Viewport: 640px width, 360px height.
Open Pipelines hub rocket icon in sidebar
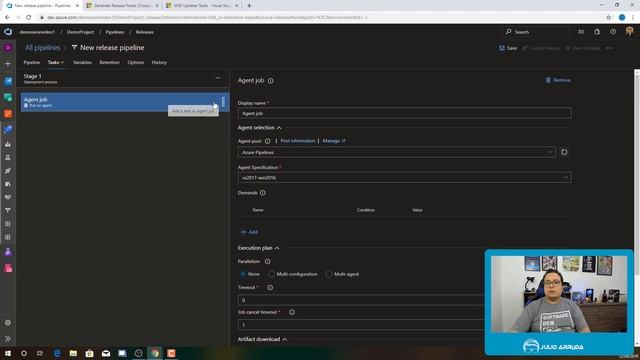point(8,129)
